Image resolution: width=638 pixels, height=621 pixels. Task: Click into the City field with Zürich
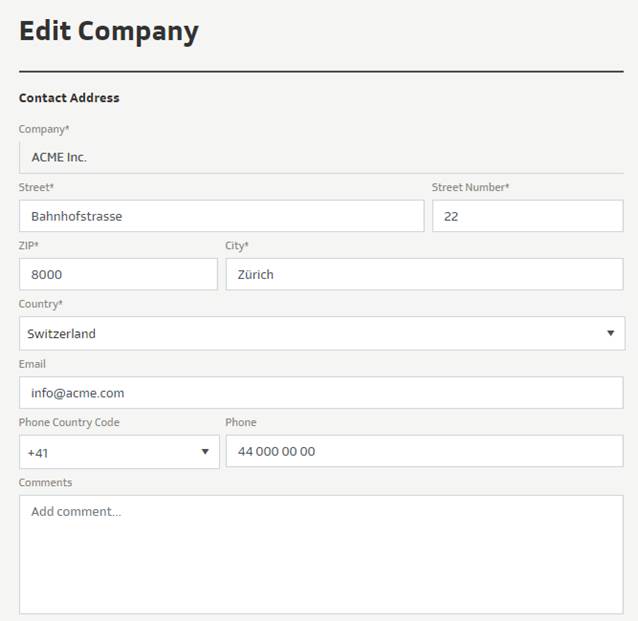click(424, 274)
